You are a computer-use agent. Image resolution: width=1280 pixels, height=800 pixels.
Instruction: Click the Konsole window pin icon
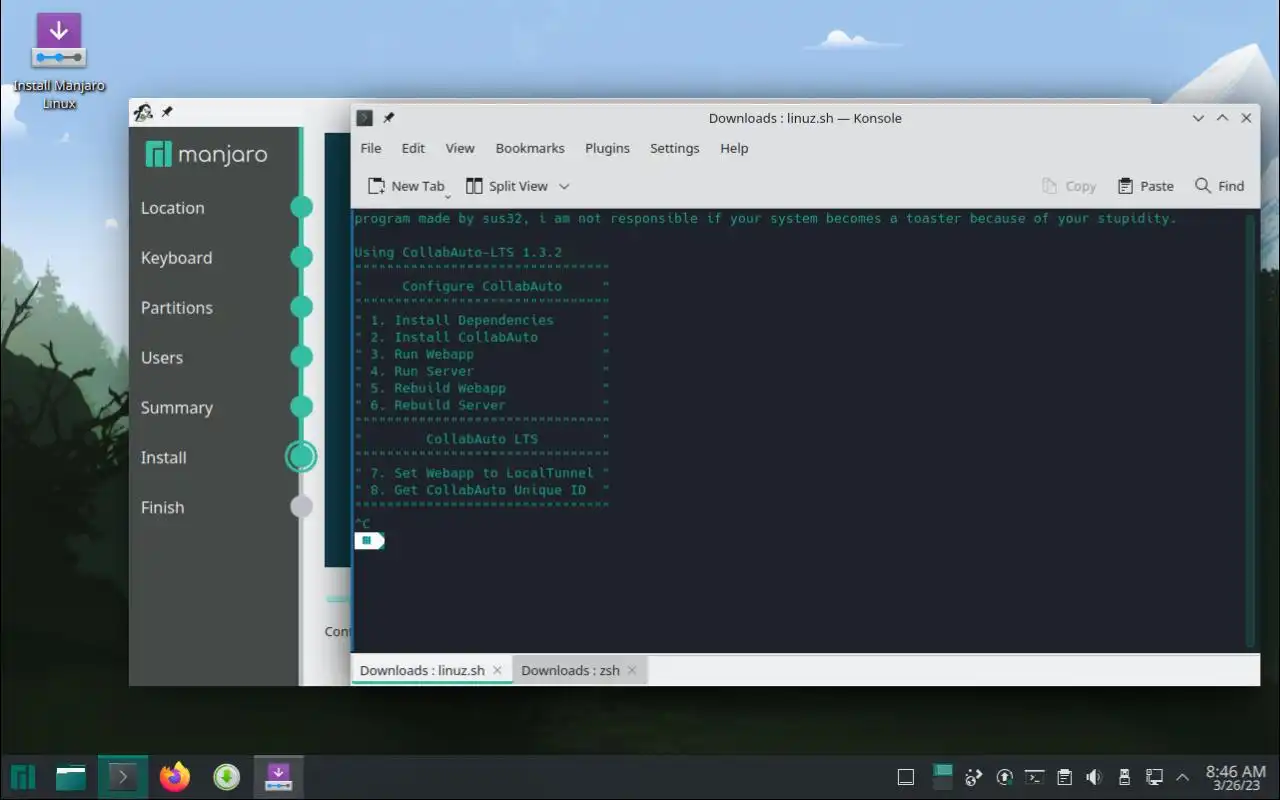coord(389,118)
